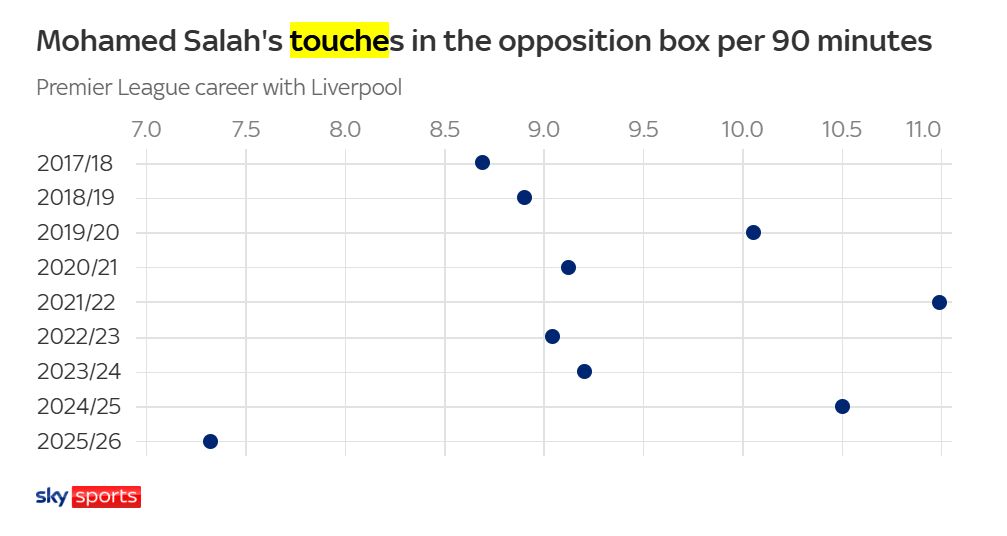Click the 2025/26 lowest data point
Screen dimensions: 1007x536
click(x=210, y=441)
